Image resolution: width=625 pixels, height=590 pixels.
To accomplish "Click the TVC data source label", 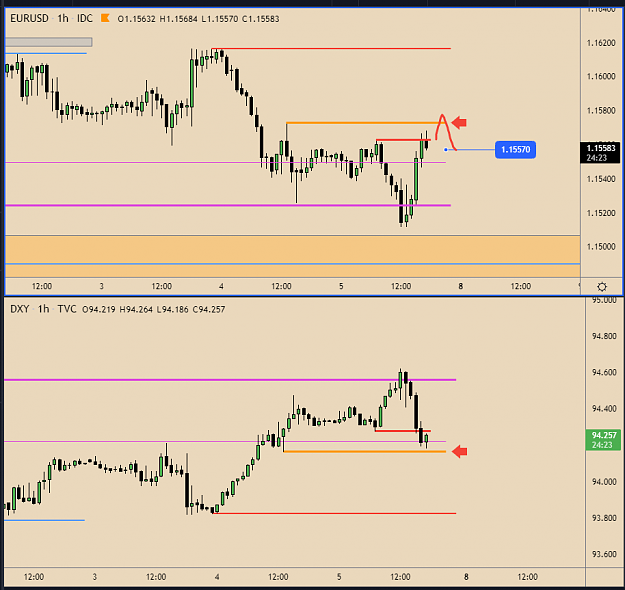I will click(67, 309).
